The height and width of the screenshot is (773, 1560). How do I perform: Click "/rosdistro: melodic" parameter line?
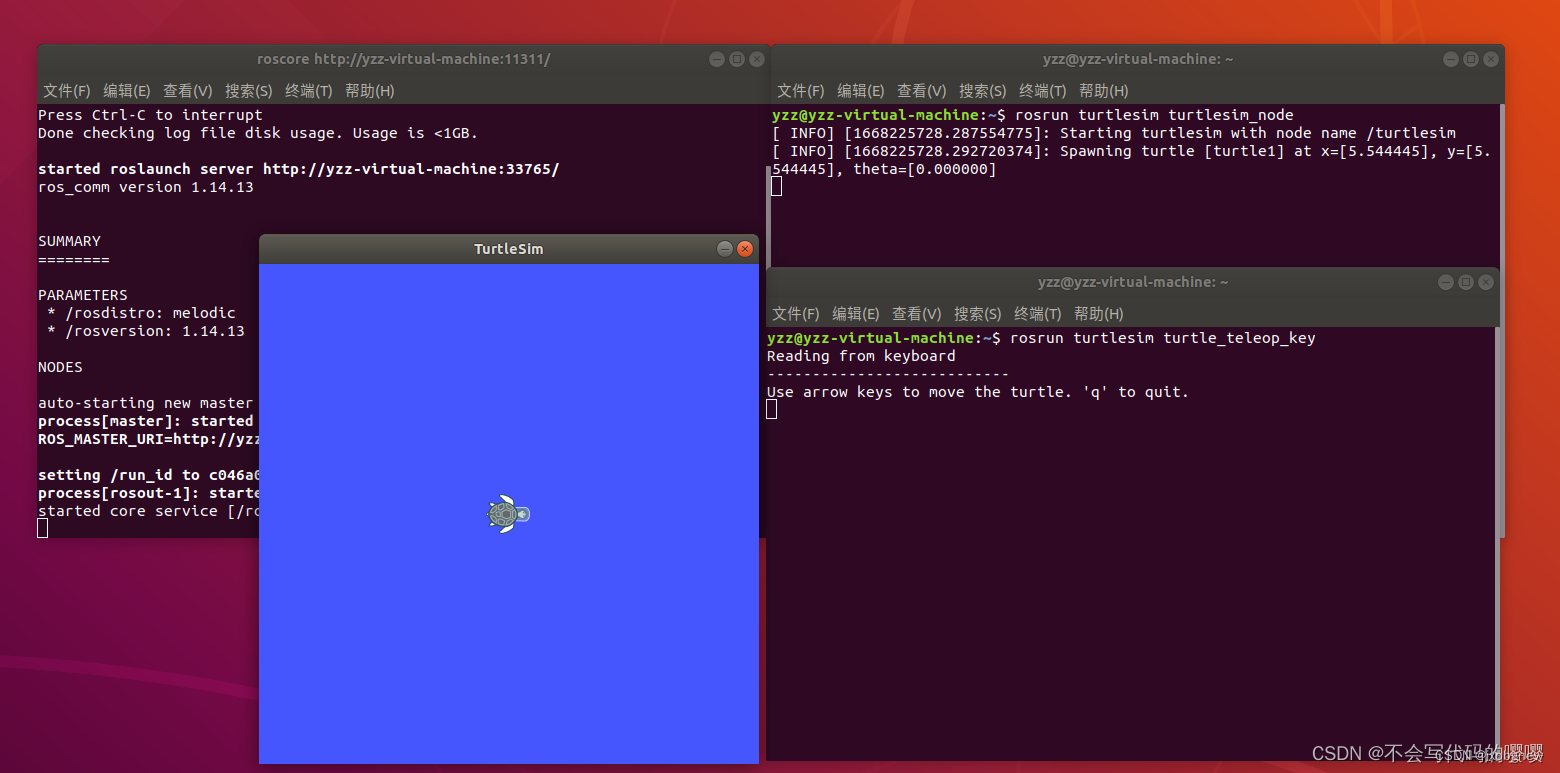click(141, 313)
